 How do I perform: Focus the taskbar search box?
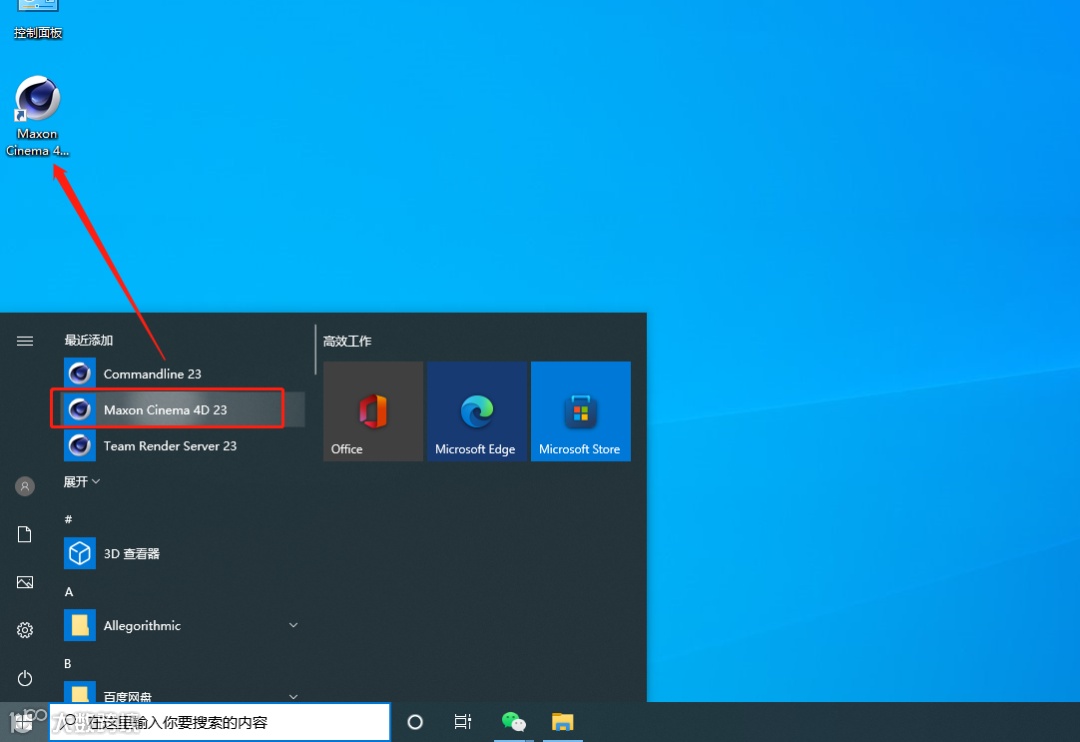point(220,722)
